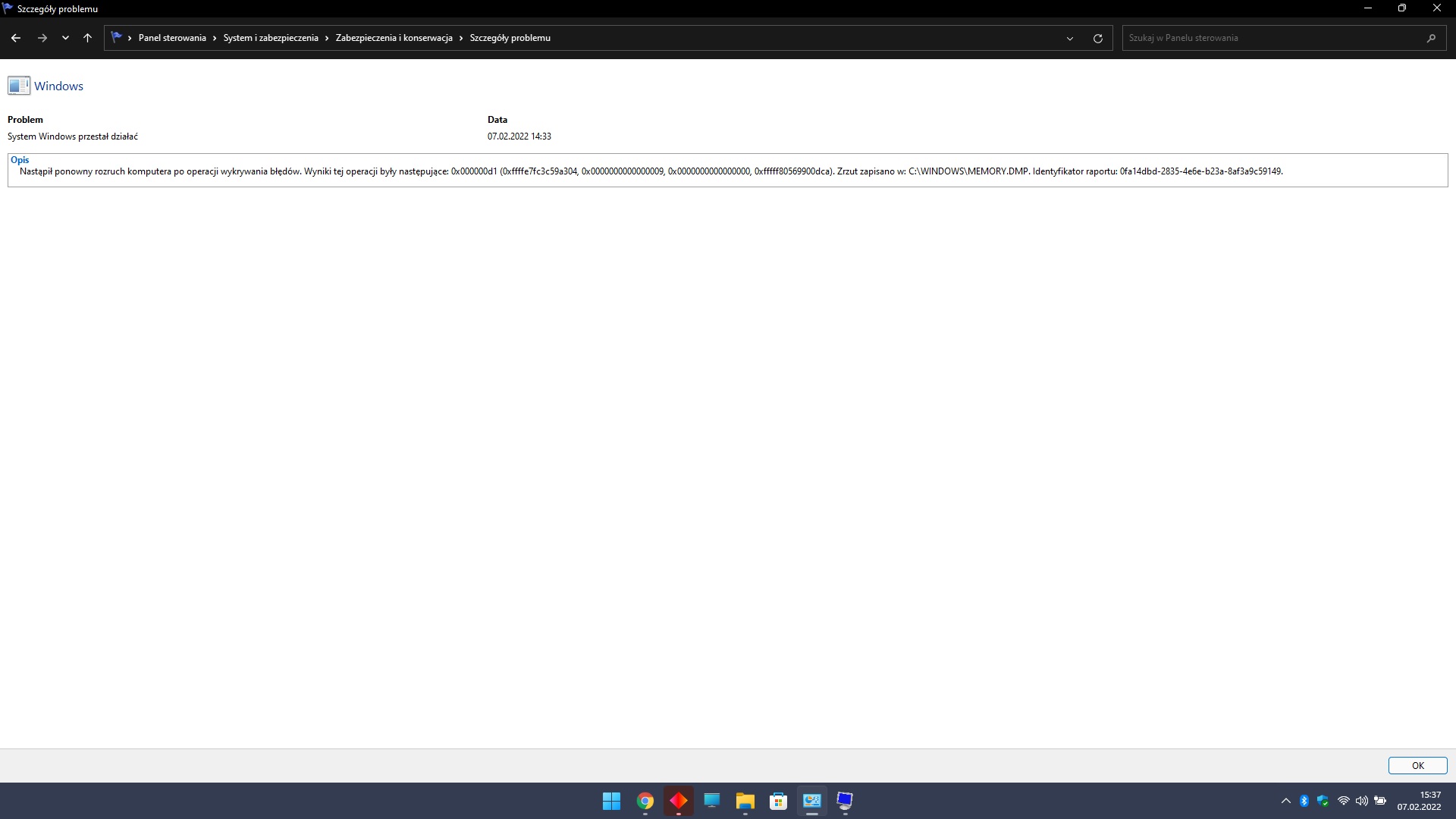Go up one folder level
The width and height of the screenshot is (1456, 819).
coord(87,38)
